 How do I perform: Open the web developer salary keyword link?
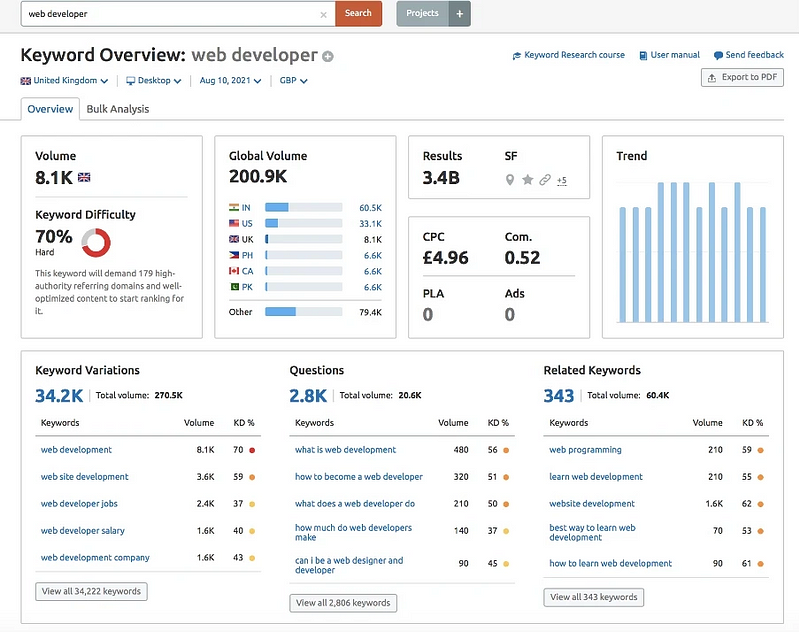click(x=83, y=531)
